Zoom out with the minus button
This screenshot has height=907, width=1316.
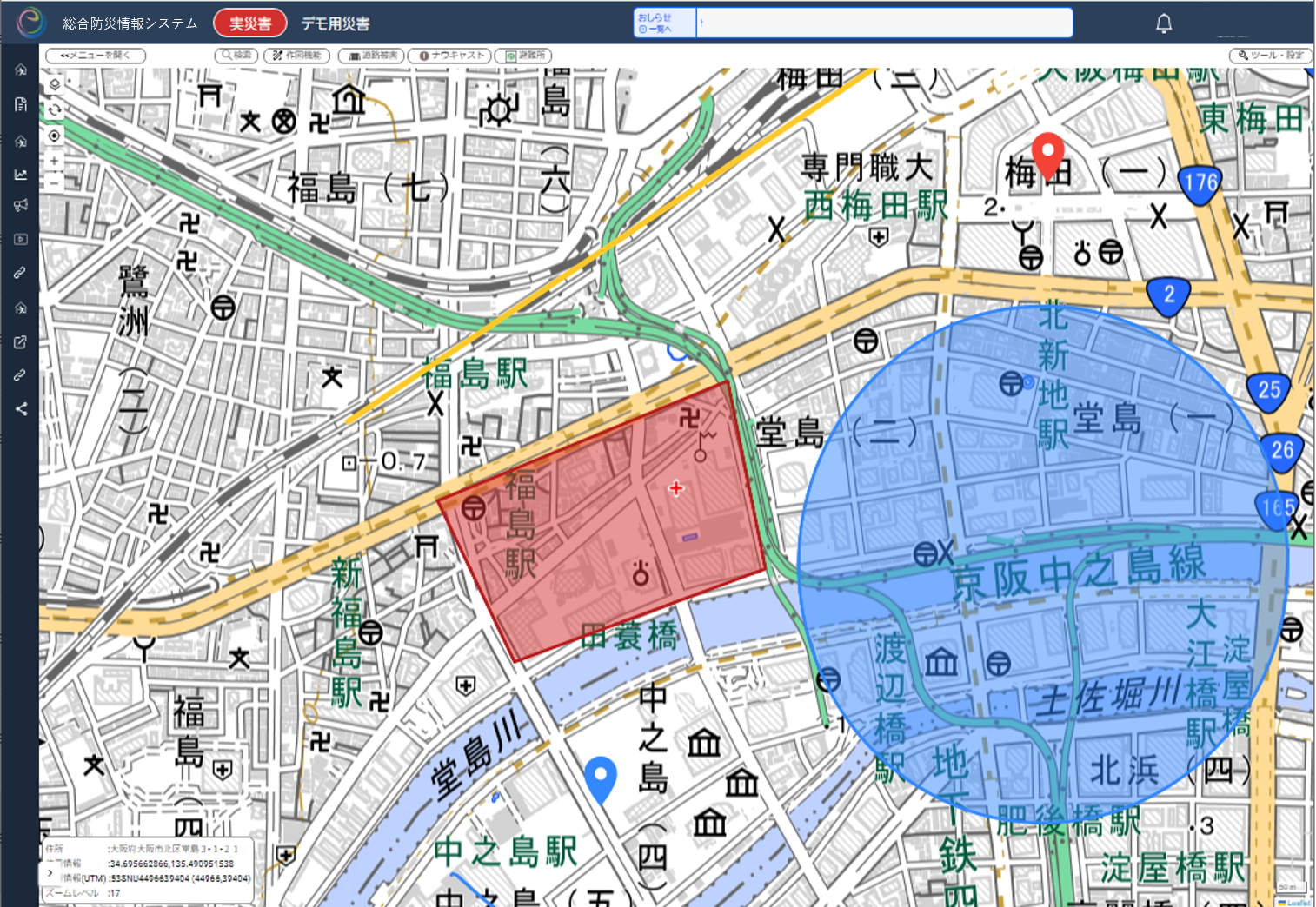[x=54, y=182]
